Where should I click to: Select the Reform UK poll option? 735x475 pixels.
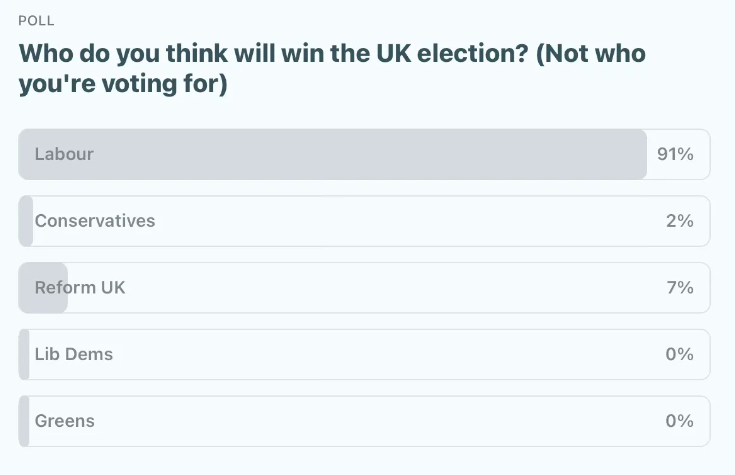(364, 288)
